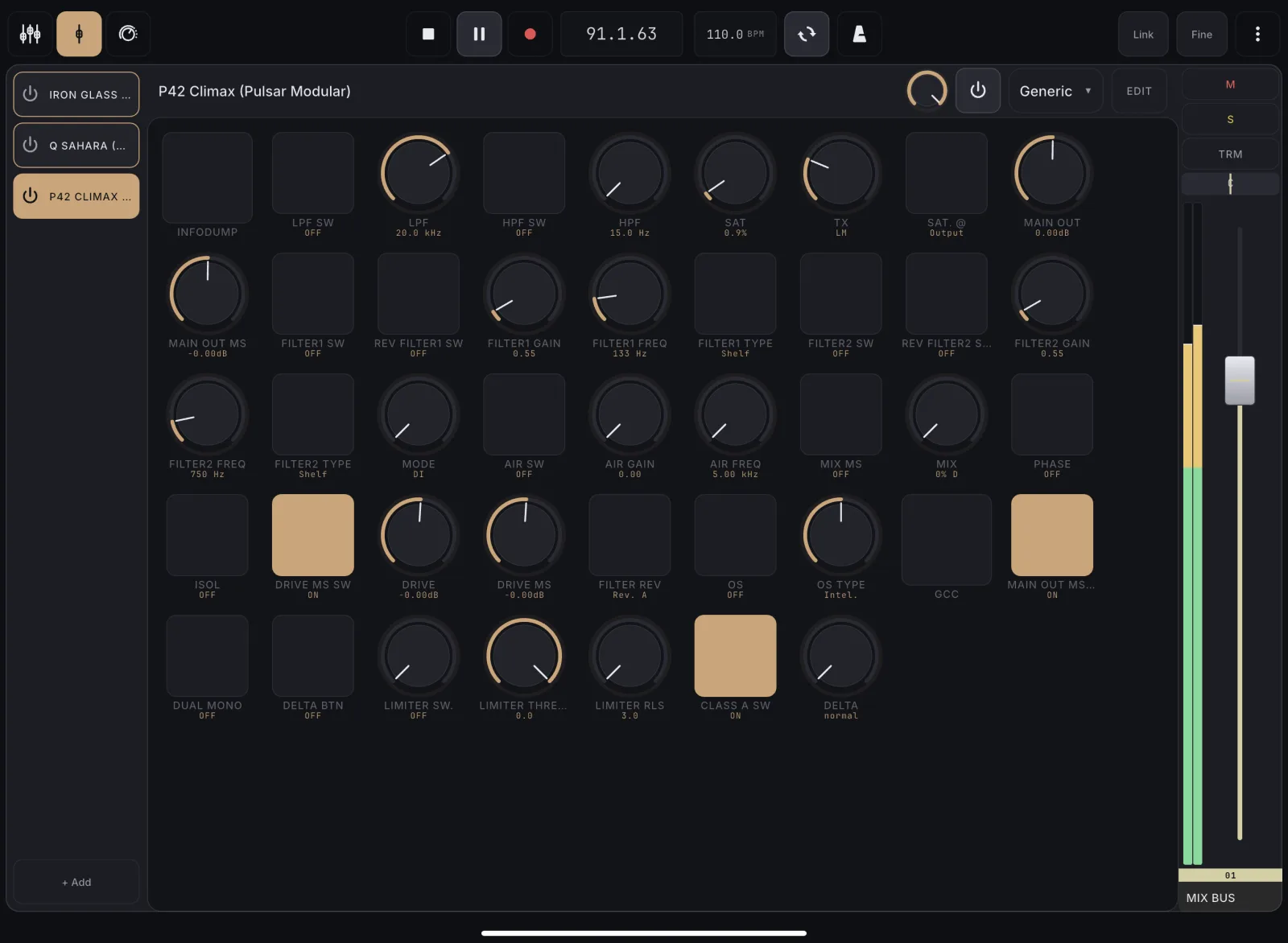Screen dimensions: 1288x943
Task: Click the MAIN OUT gain knob
Action: [x=1052, y=173]
